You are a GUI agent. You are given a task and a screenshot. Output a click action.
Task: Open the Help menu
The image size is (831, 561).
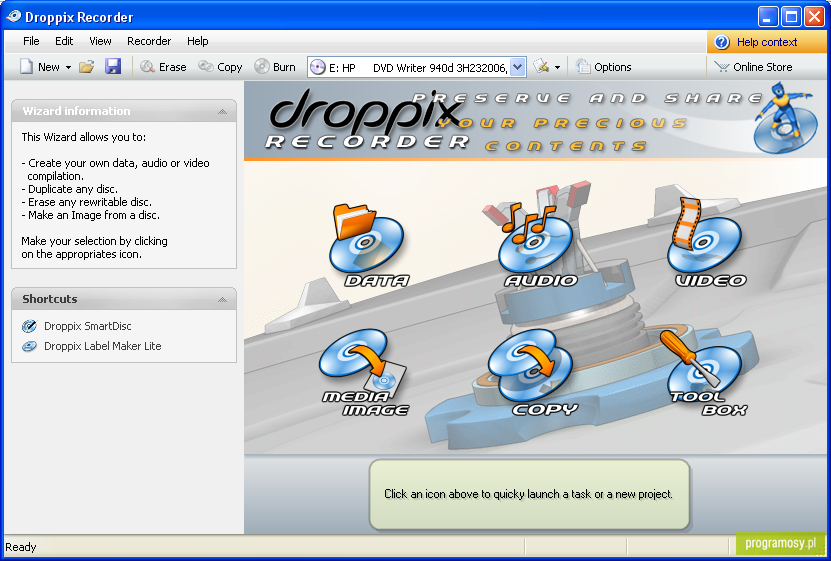198,41
